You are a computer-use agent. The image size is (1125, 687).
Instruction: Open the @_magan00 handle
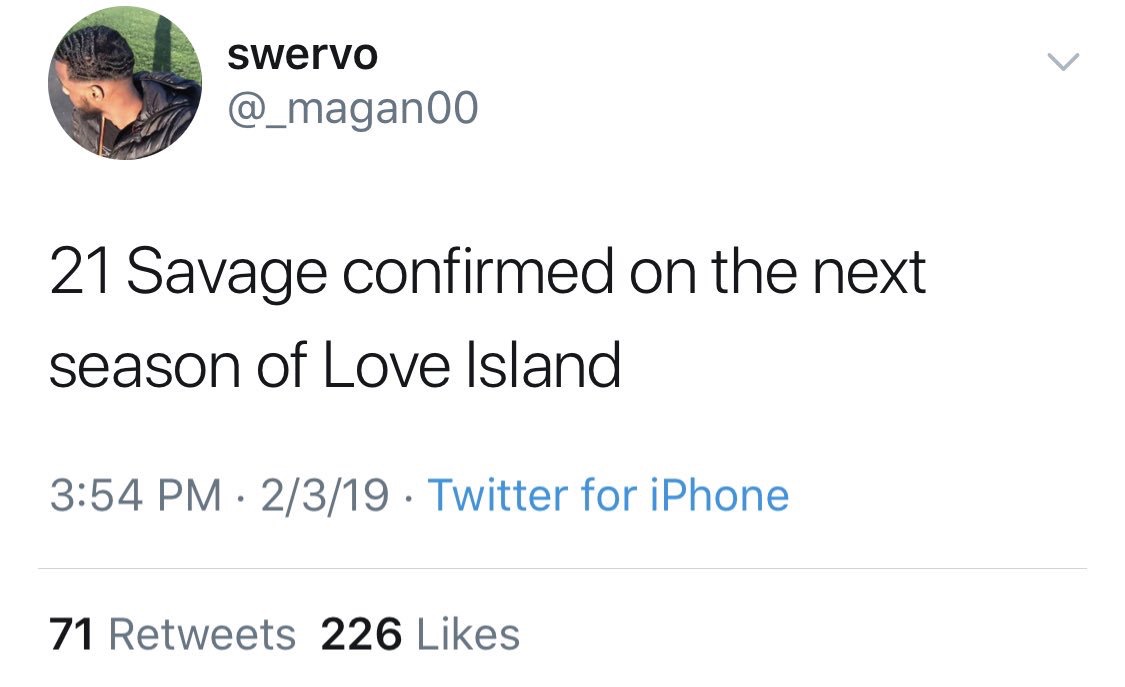pos(353,109)
